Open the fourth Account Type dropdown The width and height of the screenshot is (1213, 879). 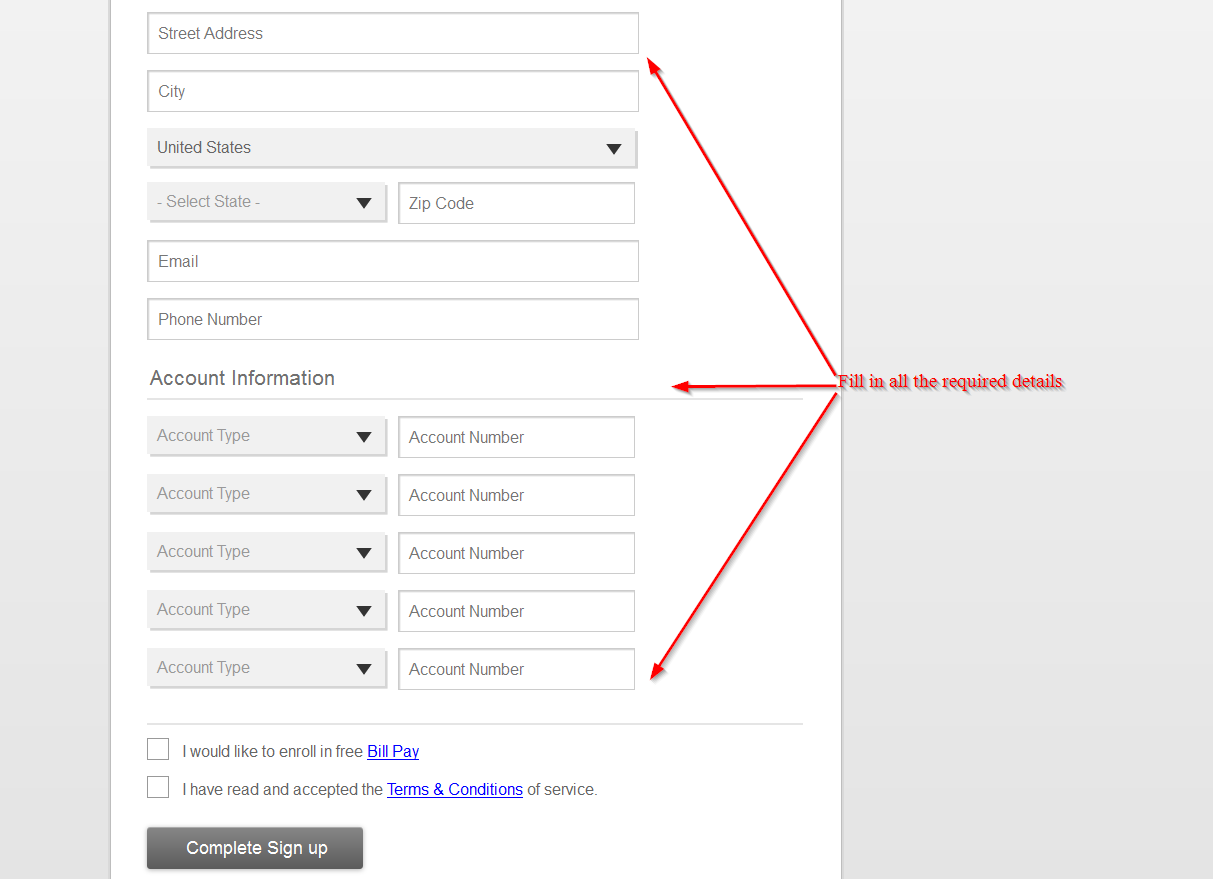click(266, 610)
